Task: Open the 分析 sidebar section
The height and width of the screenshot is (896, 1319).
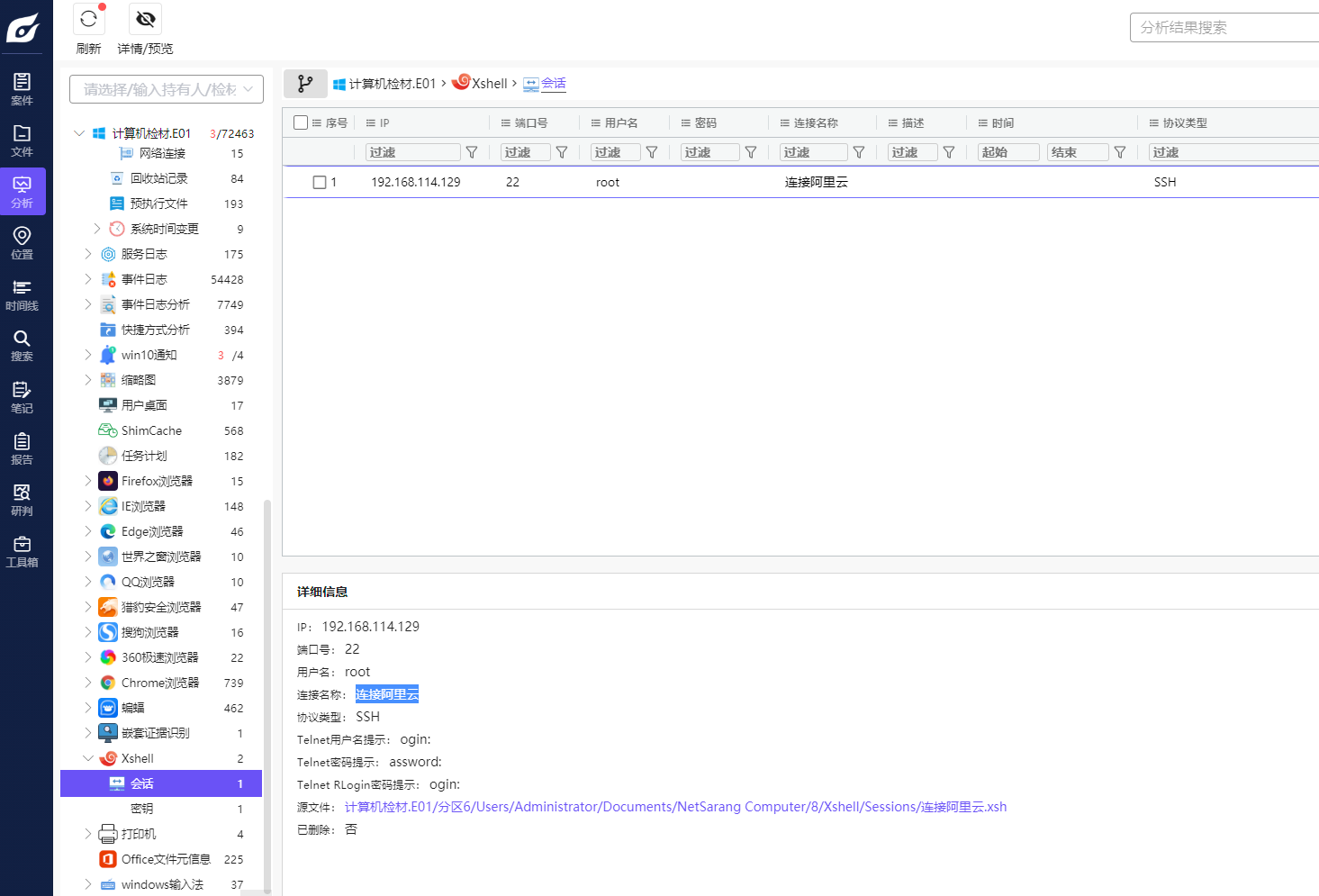Action: click(x=23, y=192)
